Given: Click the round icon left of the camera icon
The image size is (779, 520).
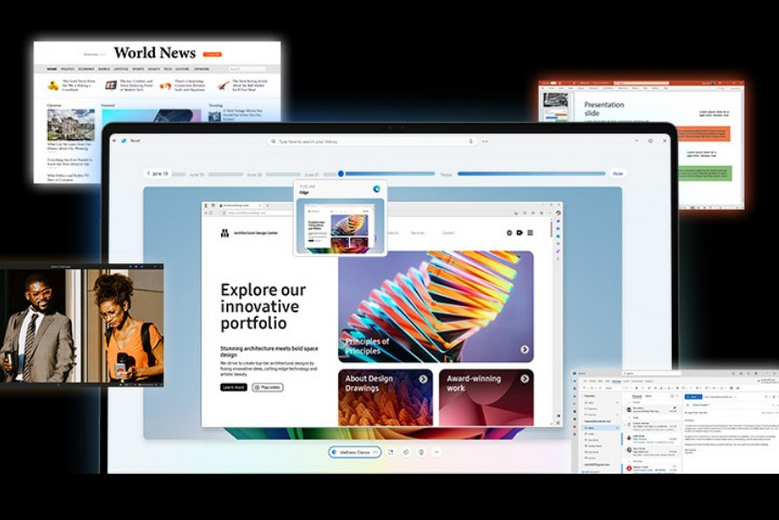Looking at the screenshot, I should pyautogui.click(x=509, y=232).
